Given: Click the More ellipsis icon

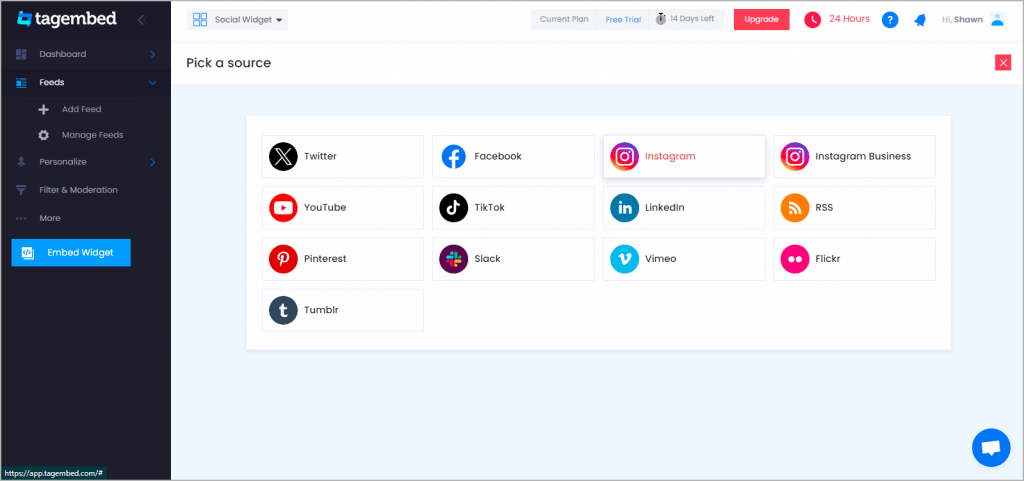Looking at the screenshot, I should pyautogui.click(x=21, y=219).
